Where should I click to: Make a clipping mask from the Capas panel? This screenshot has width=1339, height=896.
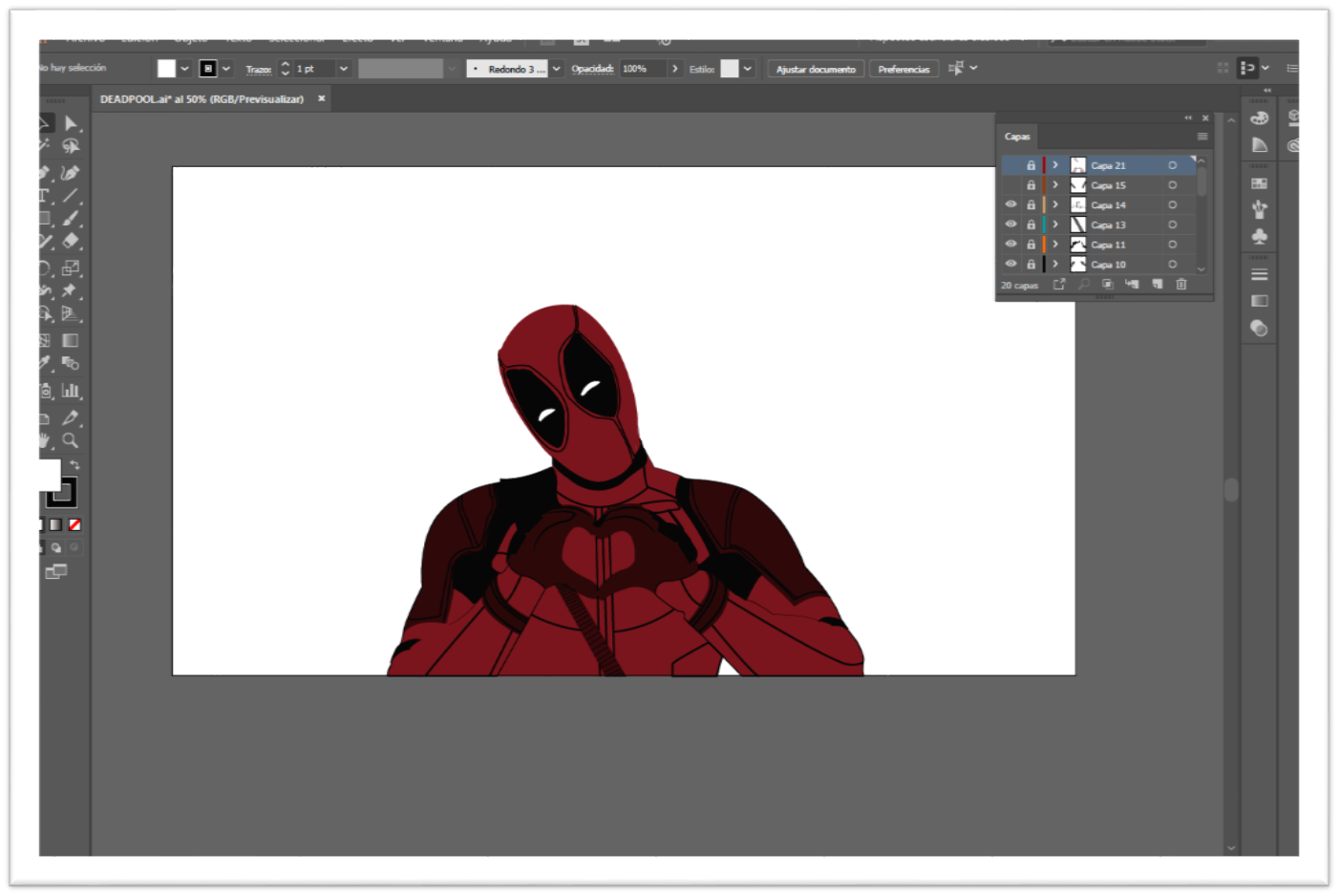pyautogui.click(x=1108, y=285)
